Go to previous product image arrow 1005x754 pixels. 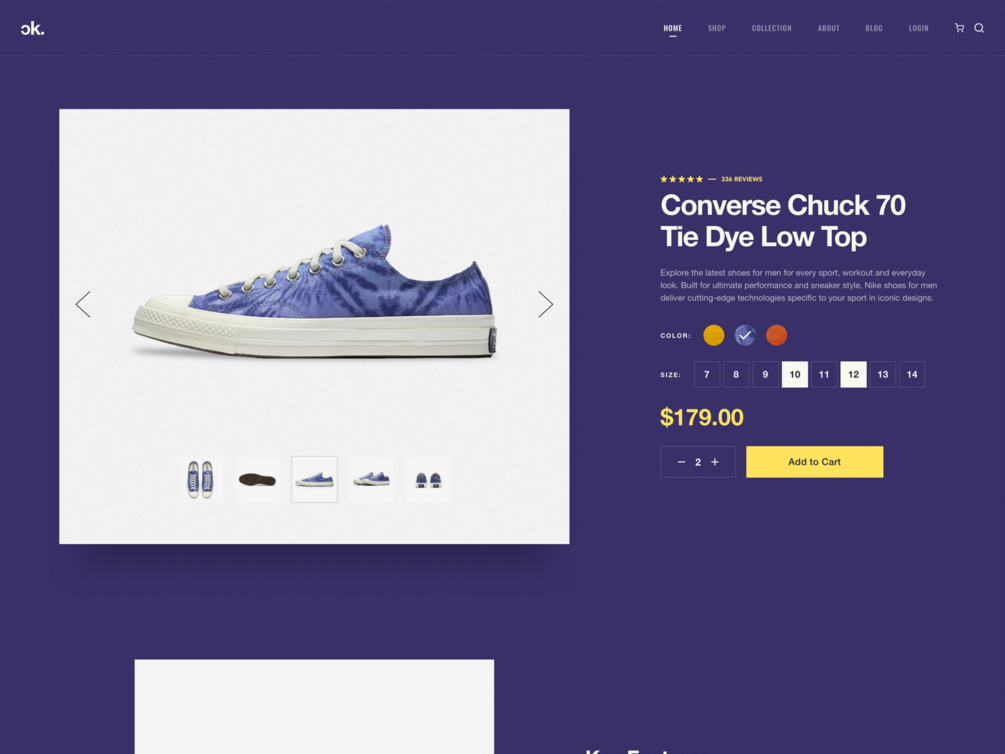tap(83, 304)
